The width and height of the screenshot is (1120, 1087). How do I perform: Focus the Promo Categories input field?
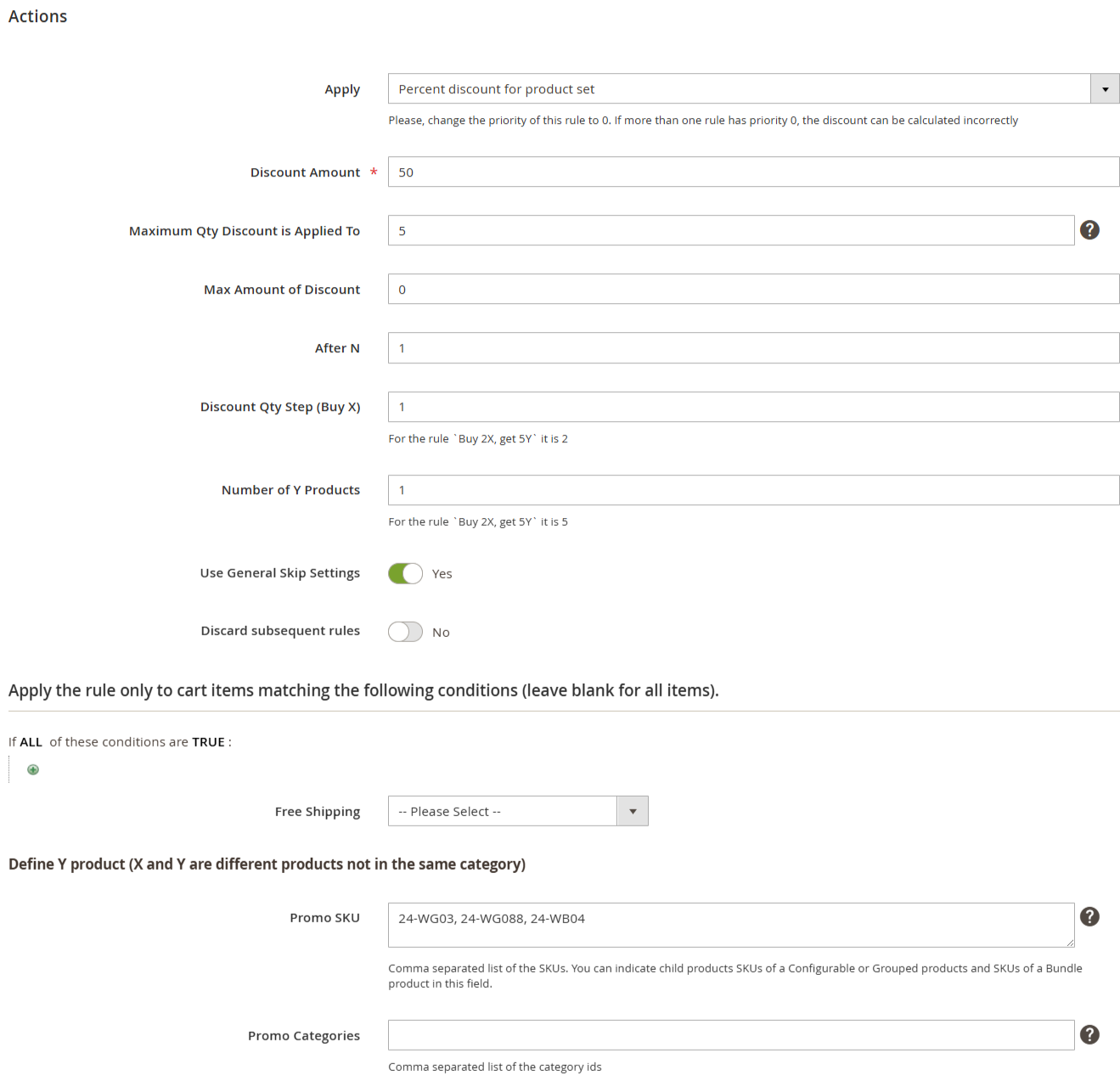pos(731,1035)
